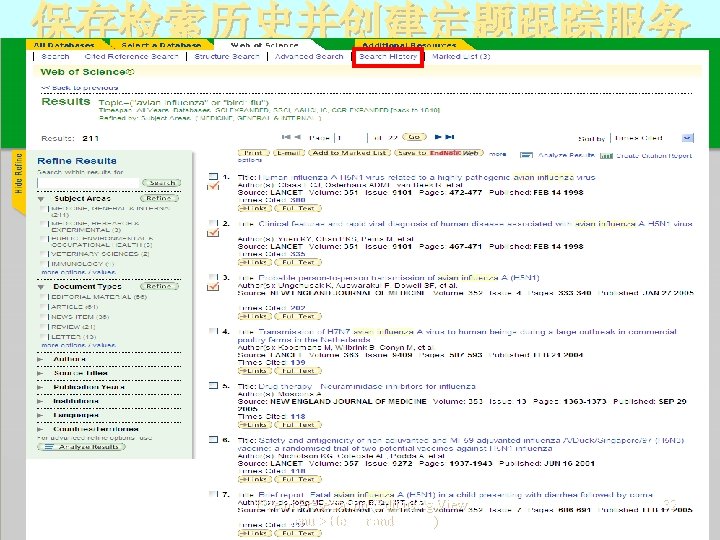Open Full Text for result 1

(298, 208)
